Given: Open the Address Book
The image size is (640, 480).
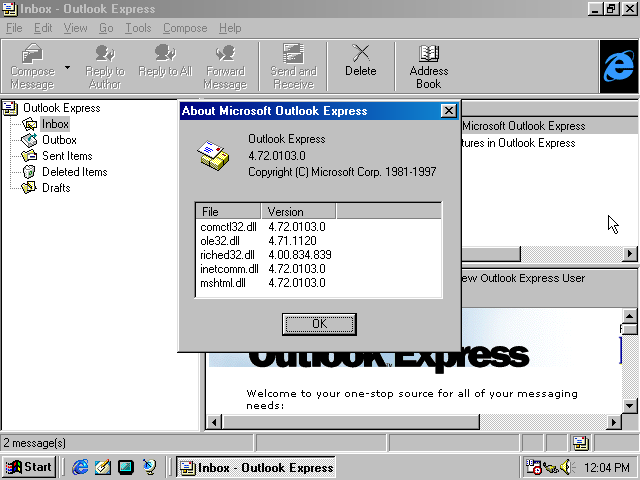Looking at the screenshot, I should 429,67.
